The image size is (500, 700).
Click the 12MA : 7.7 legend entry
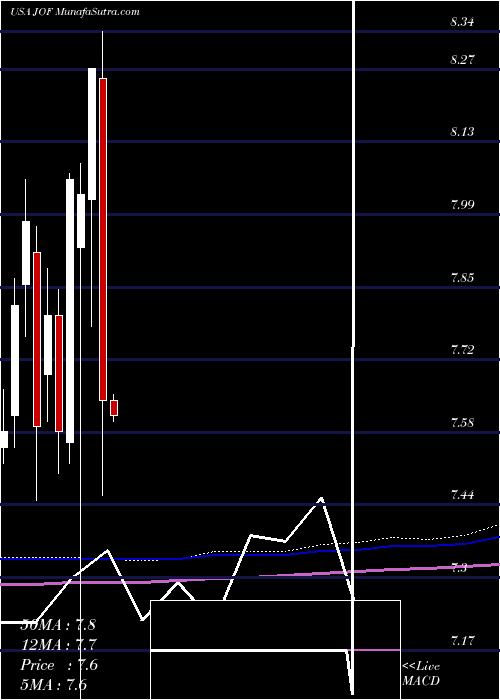click(x=59, y=645)
